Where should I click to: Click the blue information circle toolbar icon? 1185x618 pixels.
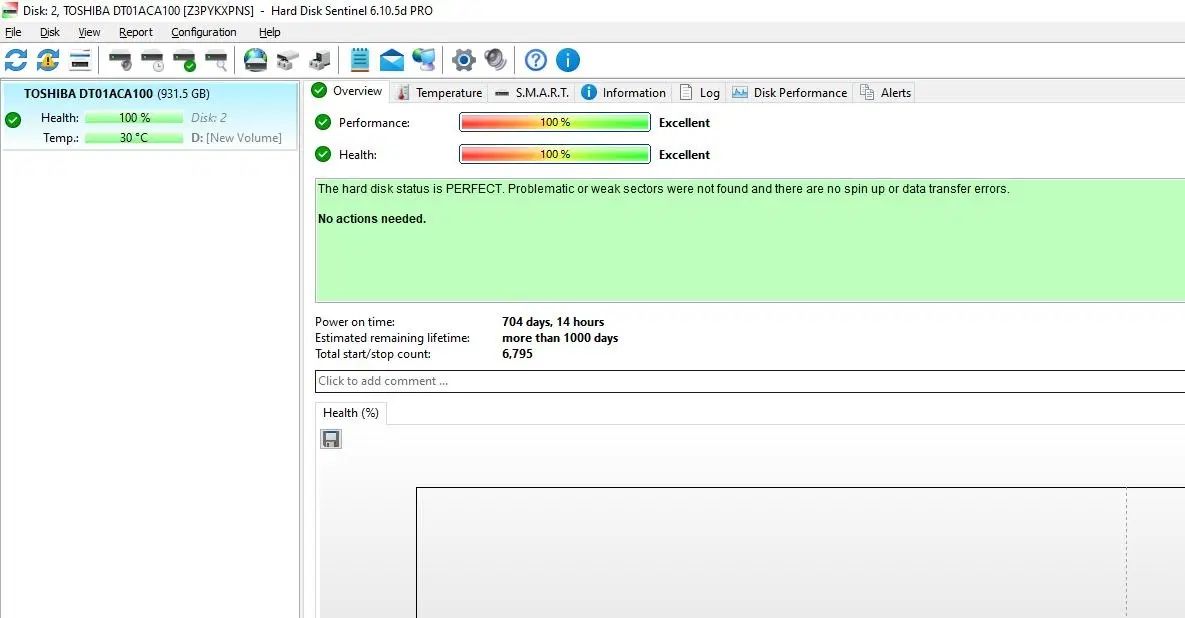tap(568, 60)
